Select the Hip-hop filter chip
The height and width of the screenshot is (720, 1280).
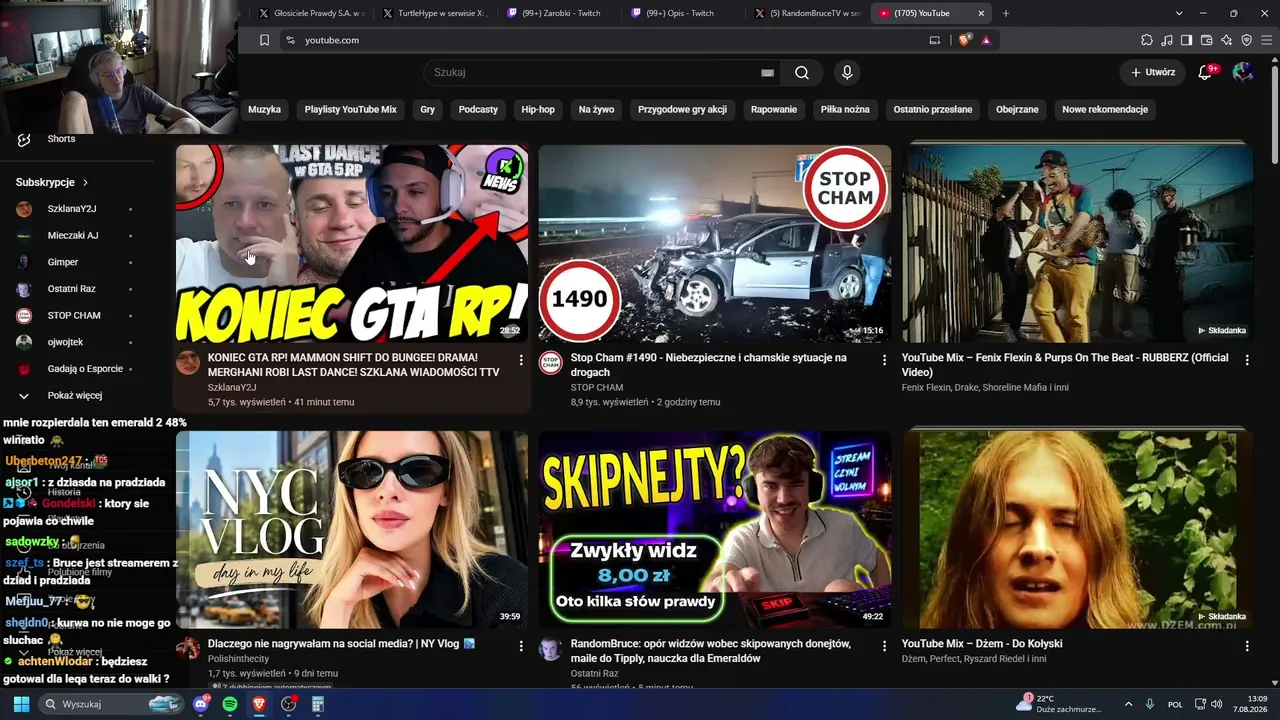[538, 109]
